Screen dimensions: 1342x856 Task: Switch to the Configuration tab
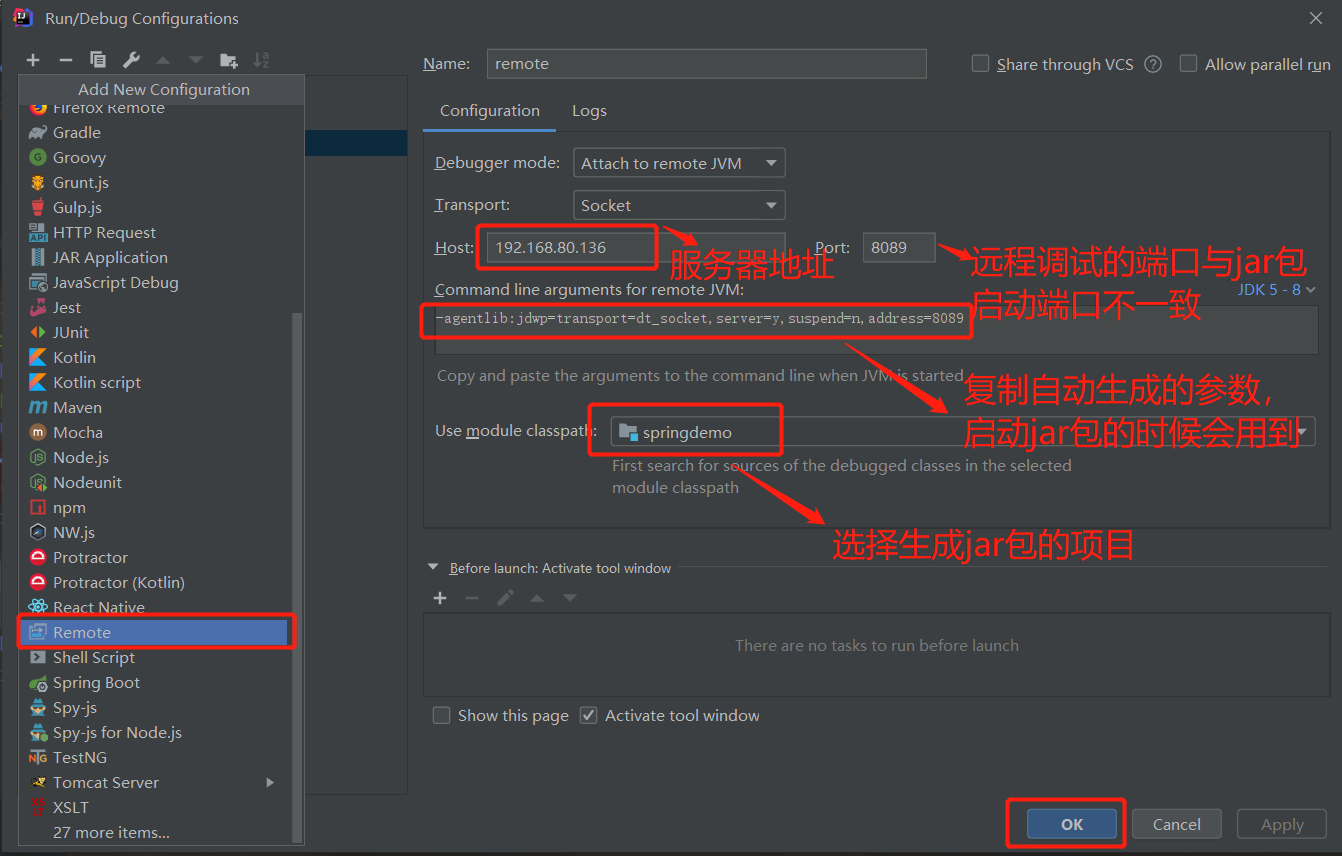tap(490, 111)
